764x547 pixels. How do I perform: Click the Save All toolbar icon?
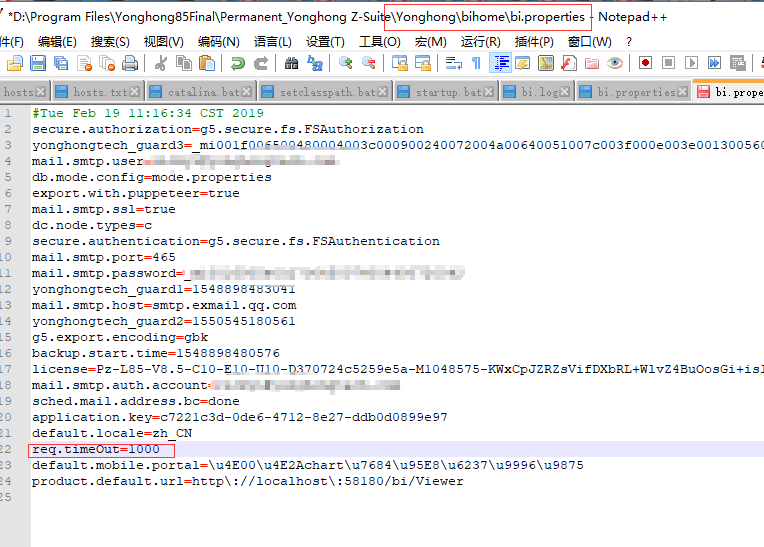coord(60,64)
